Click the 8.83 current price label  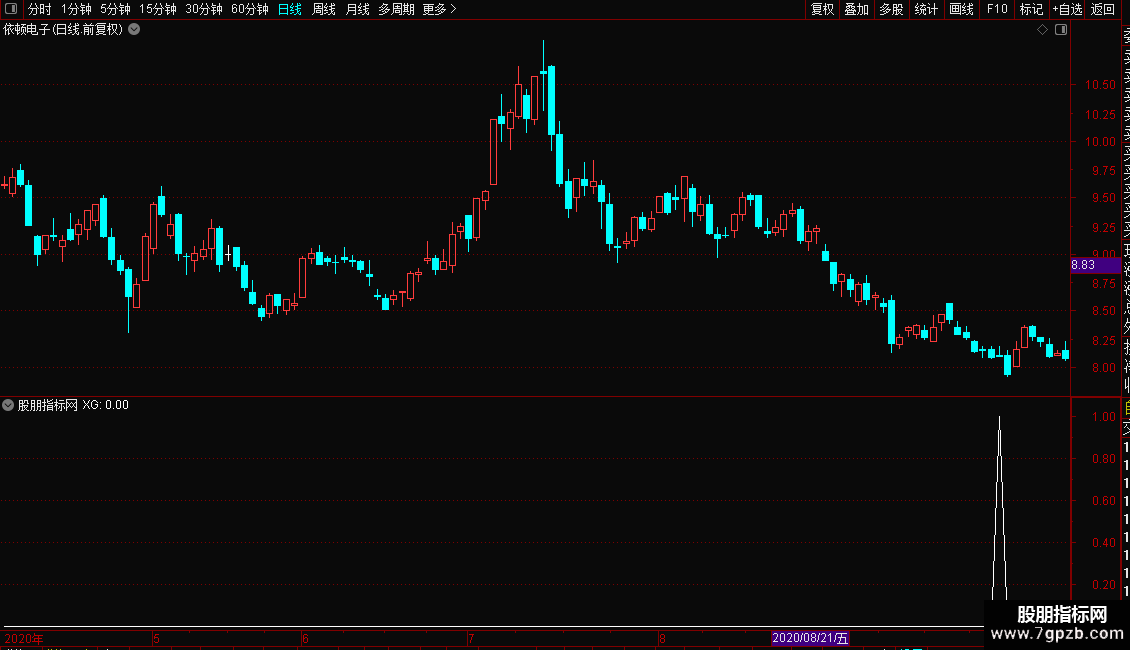click(x=1095, y=265)
